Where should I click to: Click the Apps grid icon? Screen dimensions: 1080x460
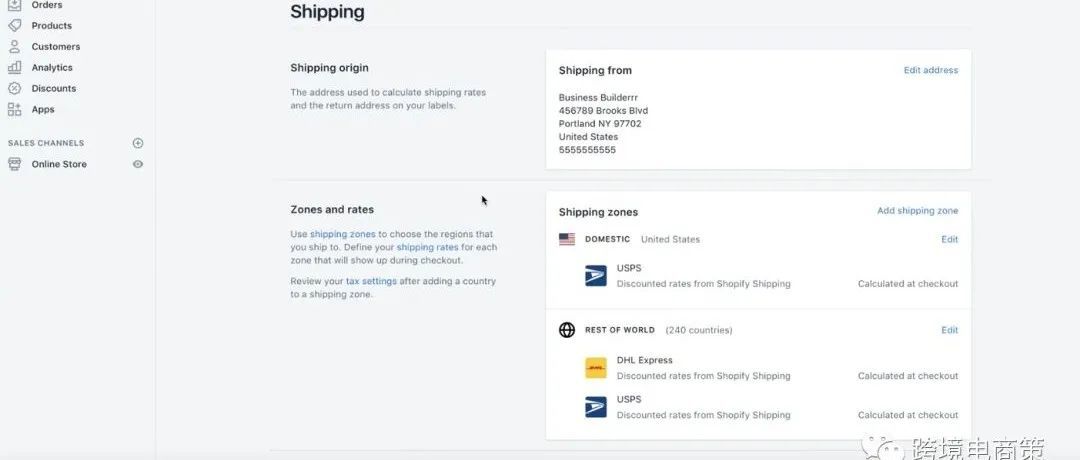coord(14,110)
